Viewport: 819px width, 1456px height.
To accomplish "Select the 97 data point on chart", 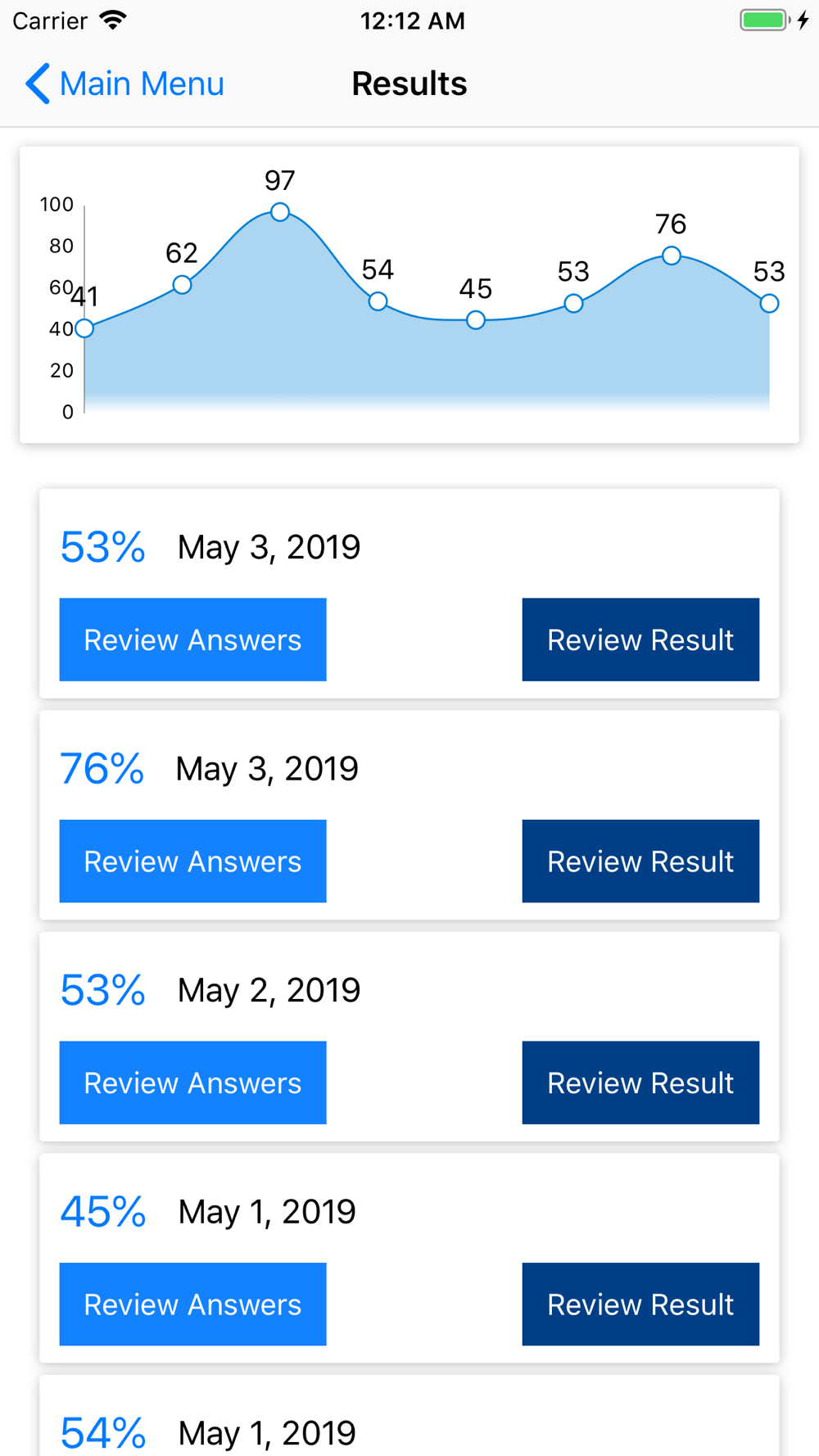I will tap(280, 212).
